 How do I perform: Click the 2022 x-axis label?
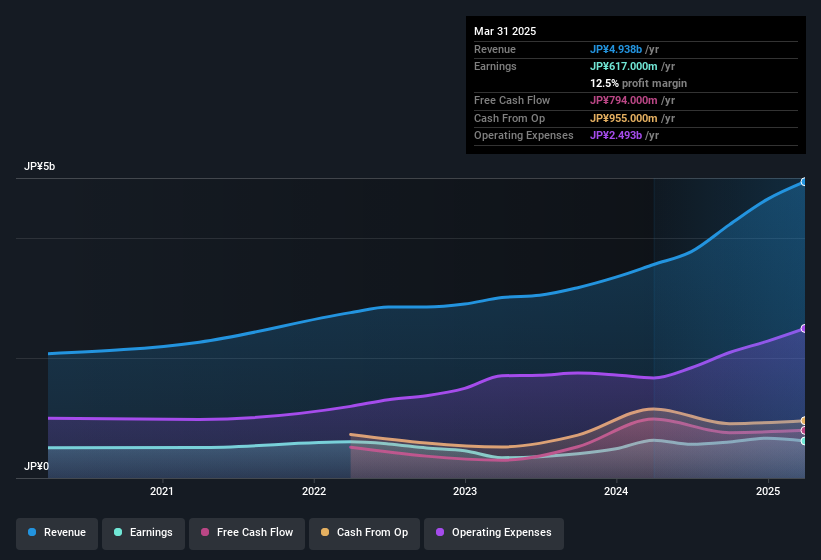314,491
